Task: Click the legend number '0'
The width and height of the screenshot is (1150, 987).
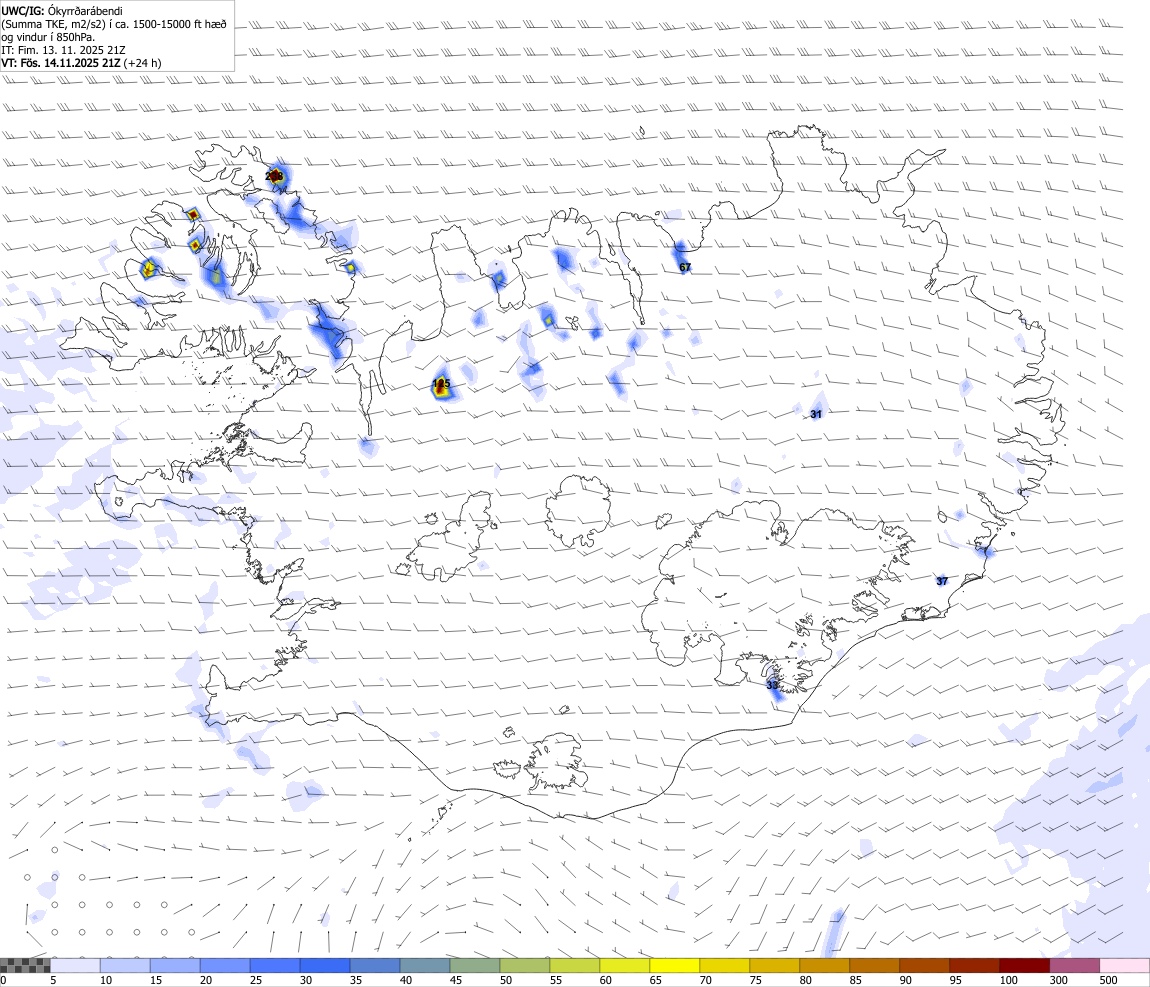Action: (x=4, y=980)
